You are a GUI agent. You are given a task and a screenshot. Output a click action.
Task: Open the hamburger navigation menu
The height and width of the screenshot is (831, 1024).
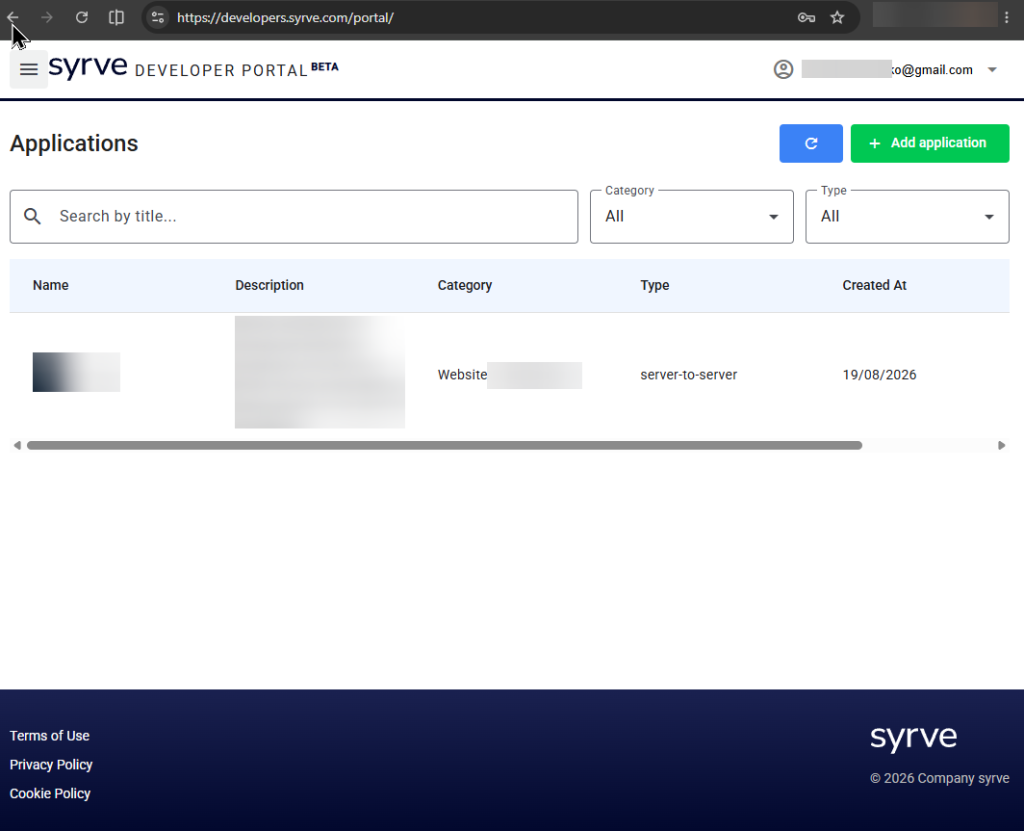pyautogui.click(x=29, y=69)
